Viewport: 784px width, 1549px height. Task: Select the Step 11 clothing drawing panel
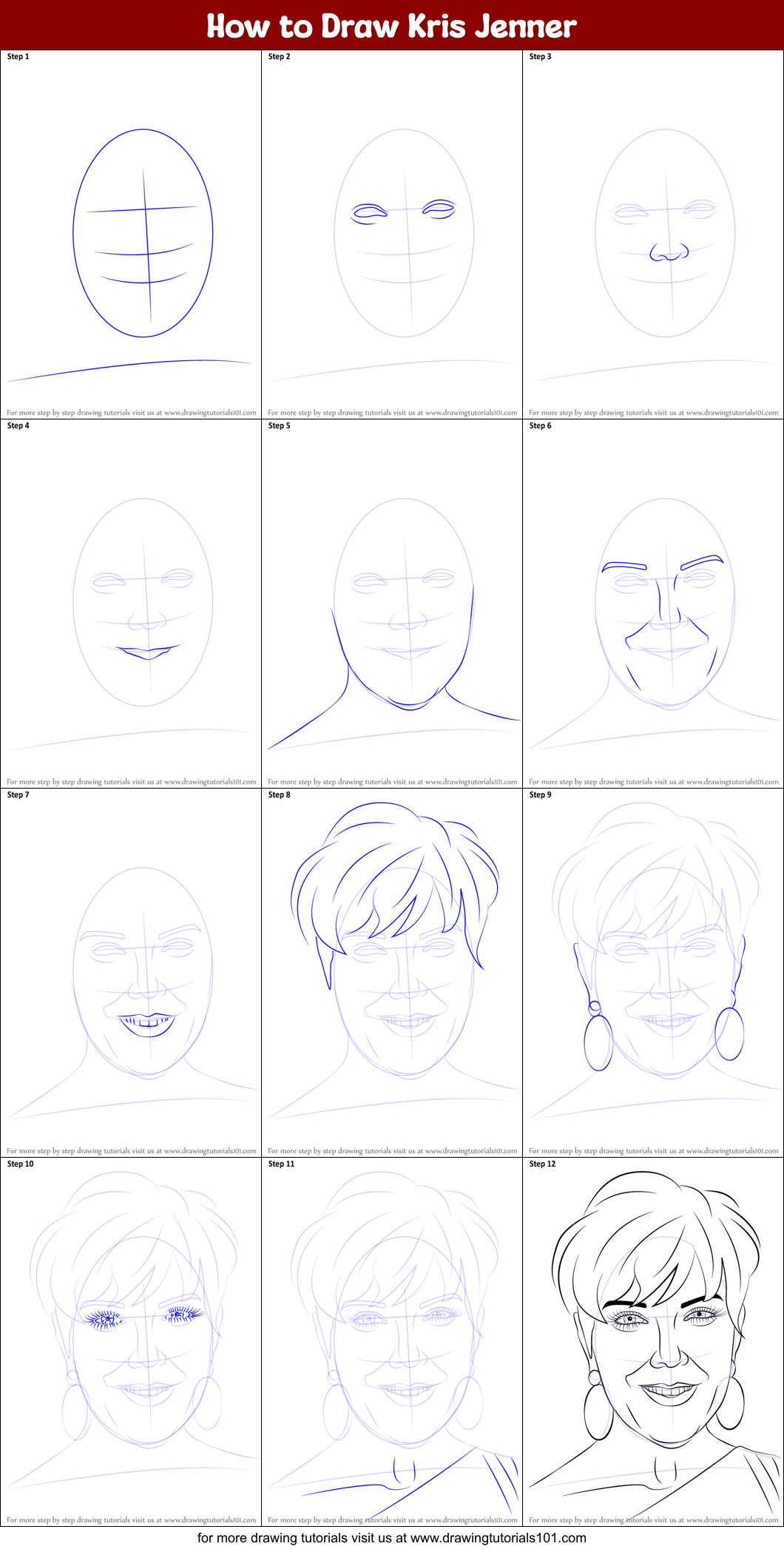point(392,1342)
